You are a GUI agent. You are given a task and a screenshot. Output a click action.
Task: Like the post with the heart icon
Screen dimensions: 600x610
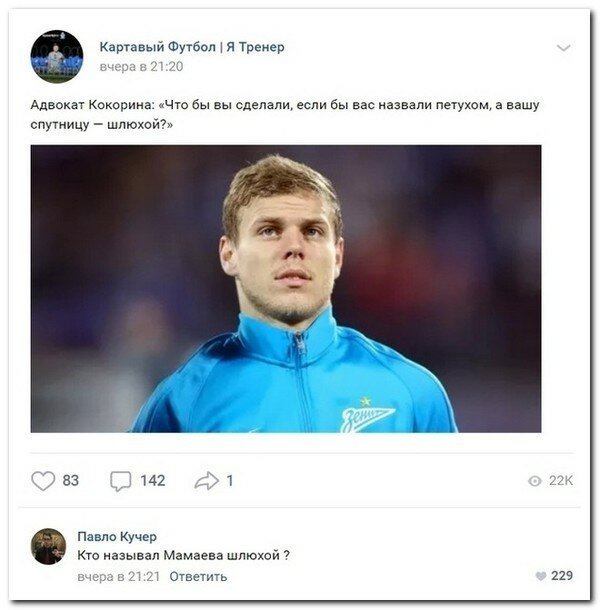coord(43,481)
